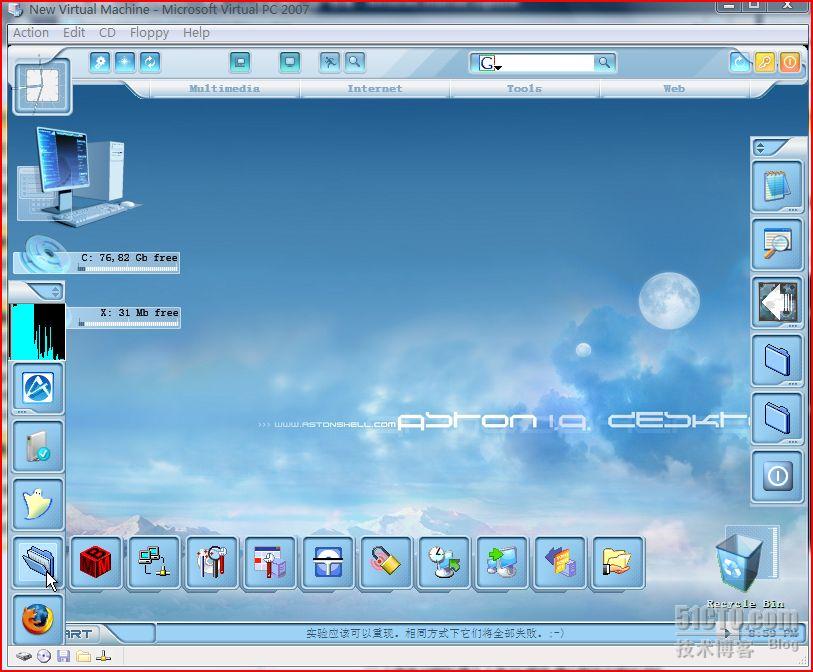The height and width of the screenshot is (672, 813).
Task: Click the cyan CPU usage graph
Action: pos(37,332)
